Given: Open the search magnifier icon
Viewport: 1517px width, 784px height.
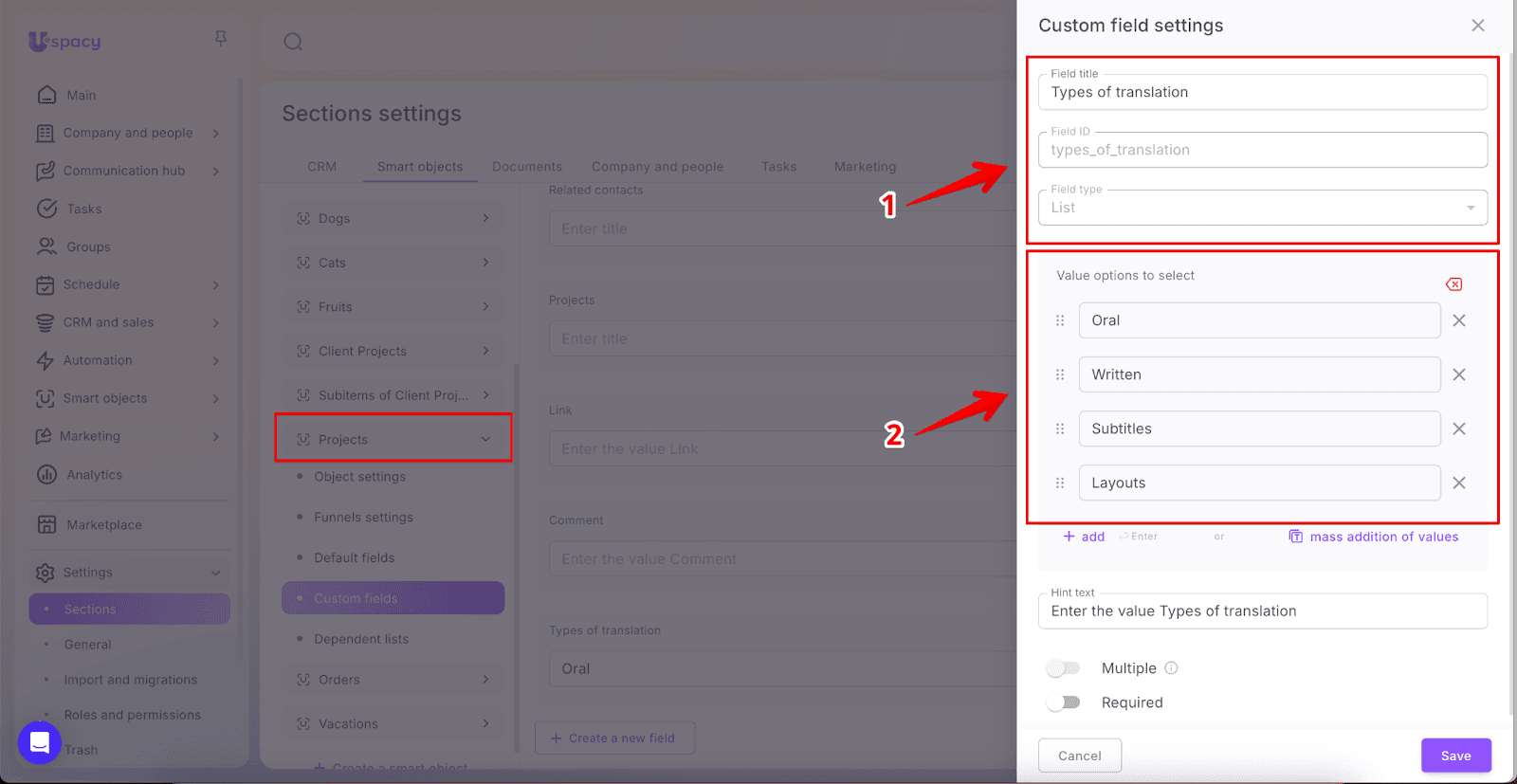Looking at the screenshot, I should click(x=293, y=42).
